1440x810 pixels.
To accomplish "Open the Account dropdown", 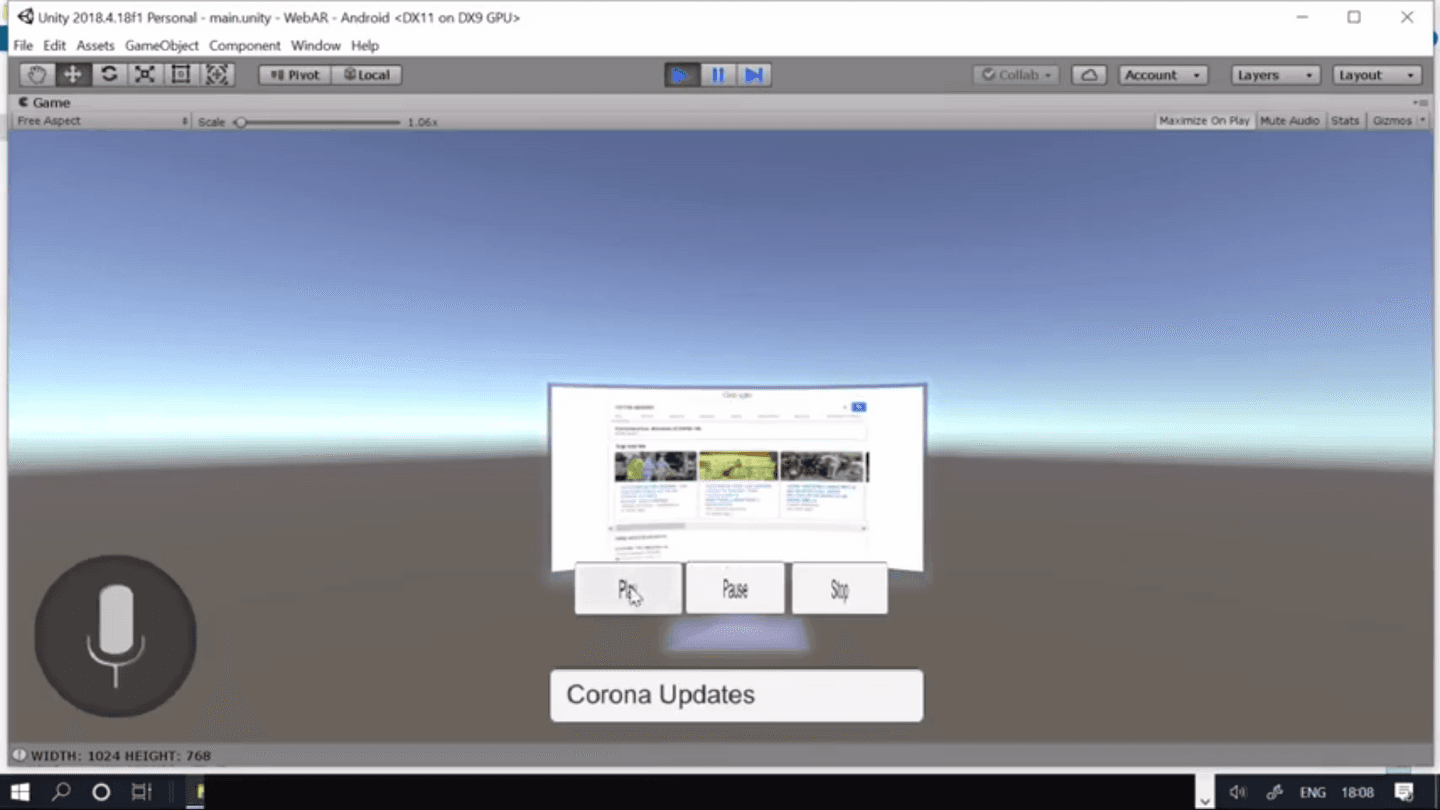I will pos(1162,75).
